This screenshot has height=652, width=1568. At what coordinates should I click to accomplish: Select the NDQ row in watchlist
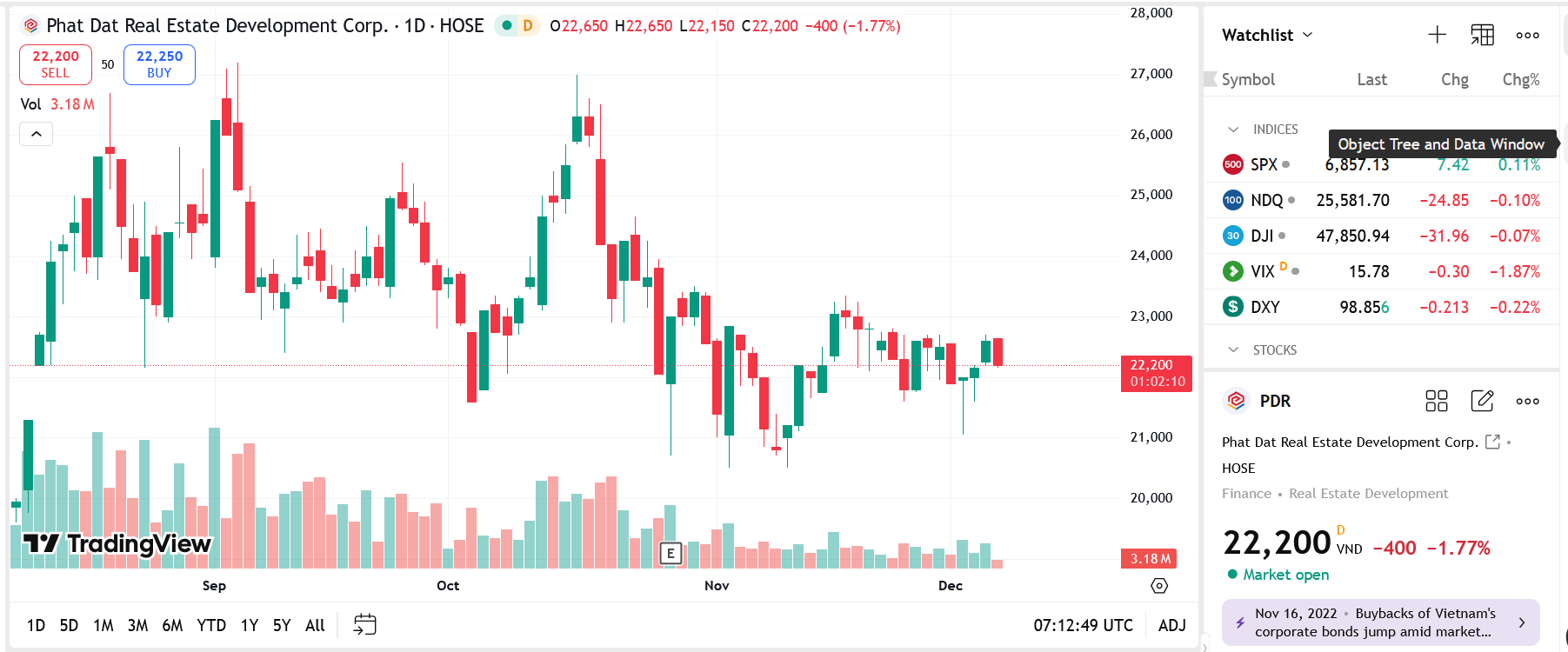point(1380,200)
